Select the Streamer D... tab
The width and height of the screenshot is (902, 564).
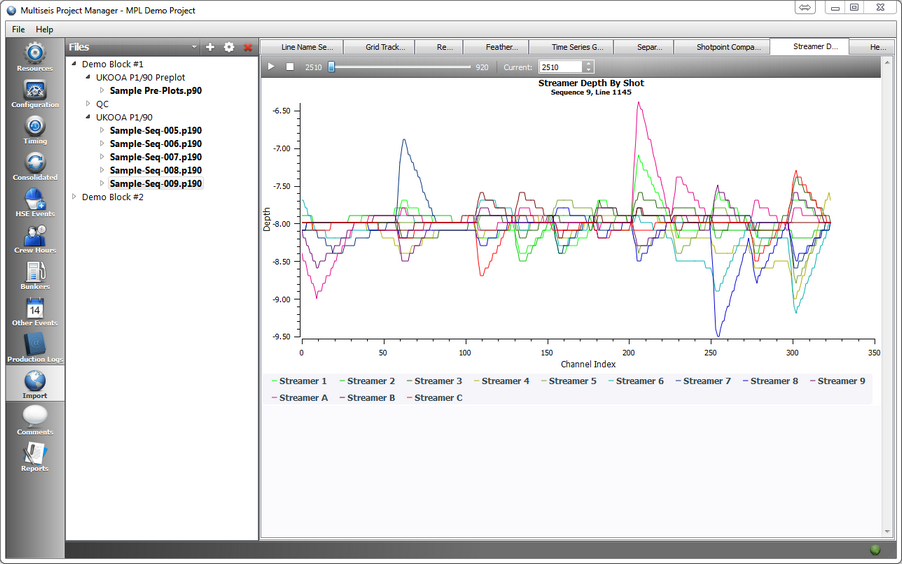810,47
